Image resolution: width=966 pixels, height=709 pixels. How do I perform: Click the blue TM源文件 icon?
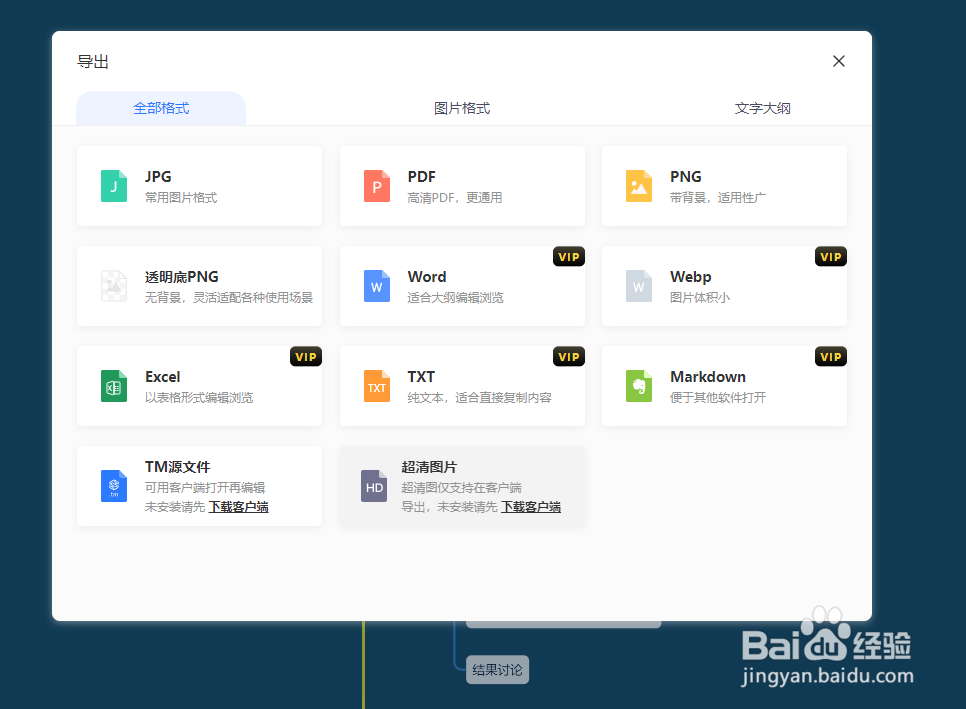tap(114, 486)
